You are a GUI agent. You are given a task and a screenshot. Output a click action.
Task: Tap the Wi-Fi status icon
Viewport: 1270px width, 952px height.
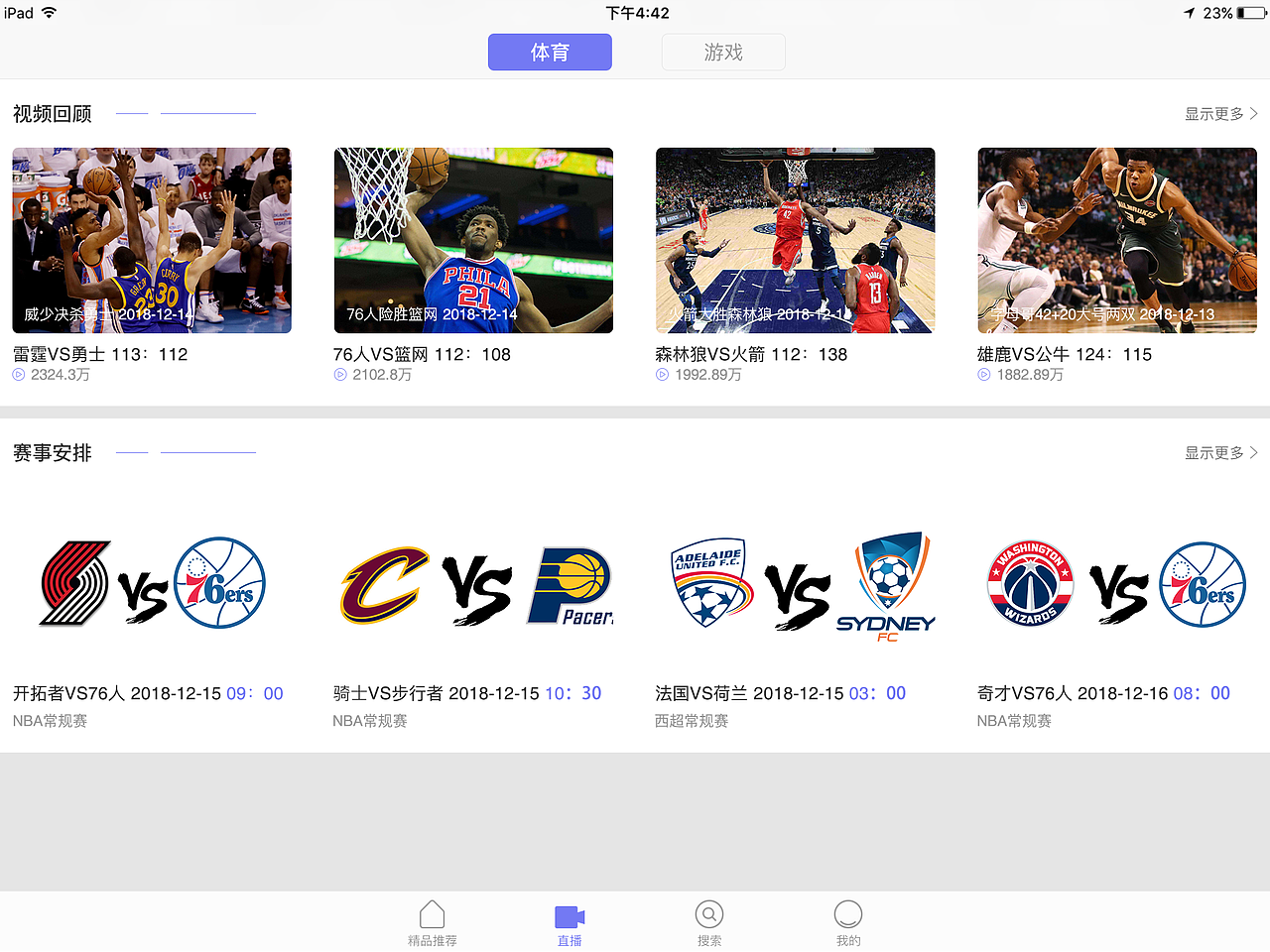49,13
